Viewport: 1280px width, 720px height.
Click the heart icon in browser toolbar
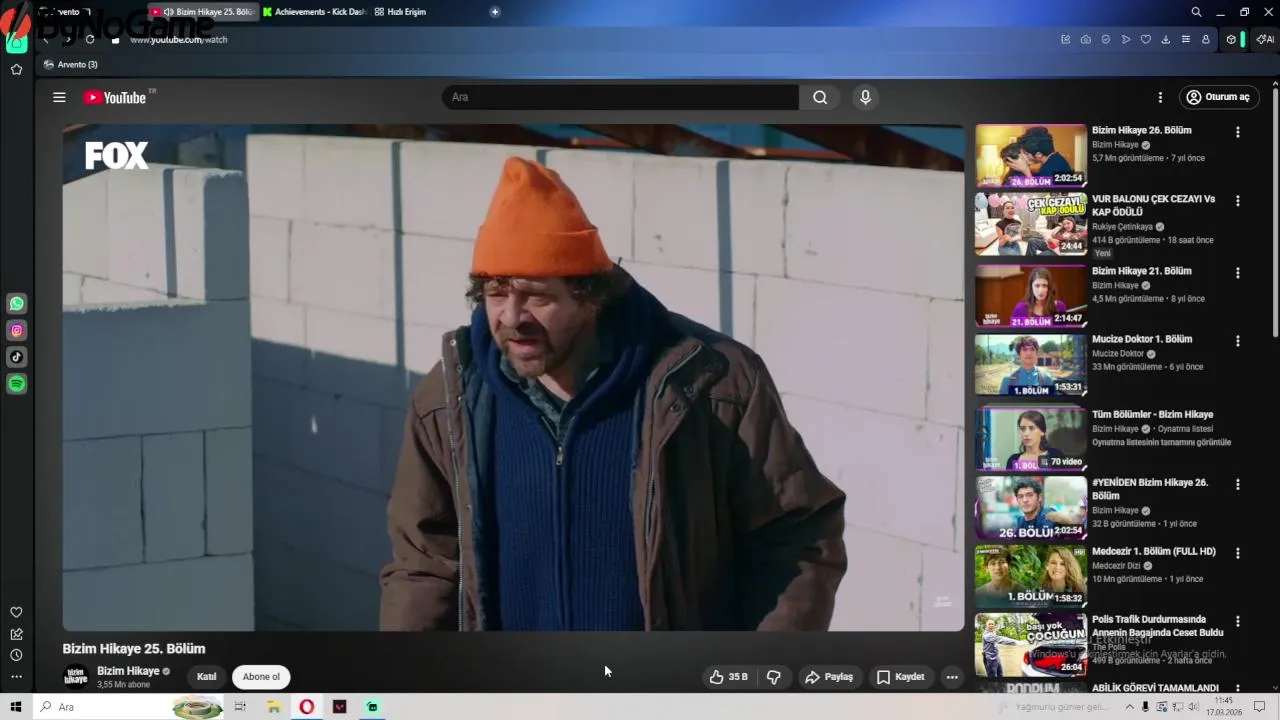pyautogui.click(x=1146, y=39)
